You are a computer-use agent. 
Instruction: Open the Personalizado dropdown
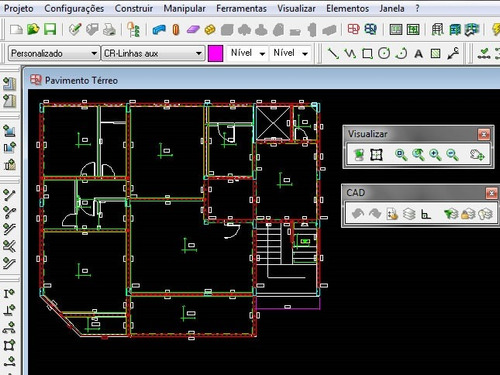(x=54, y=53)
